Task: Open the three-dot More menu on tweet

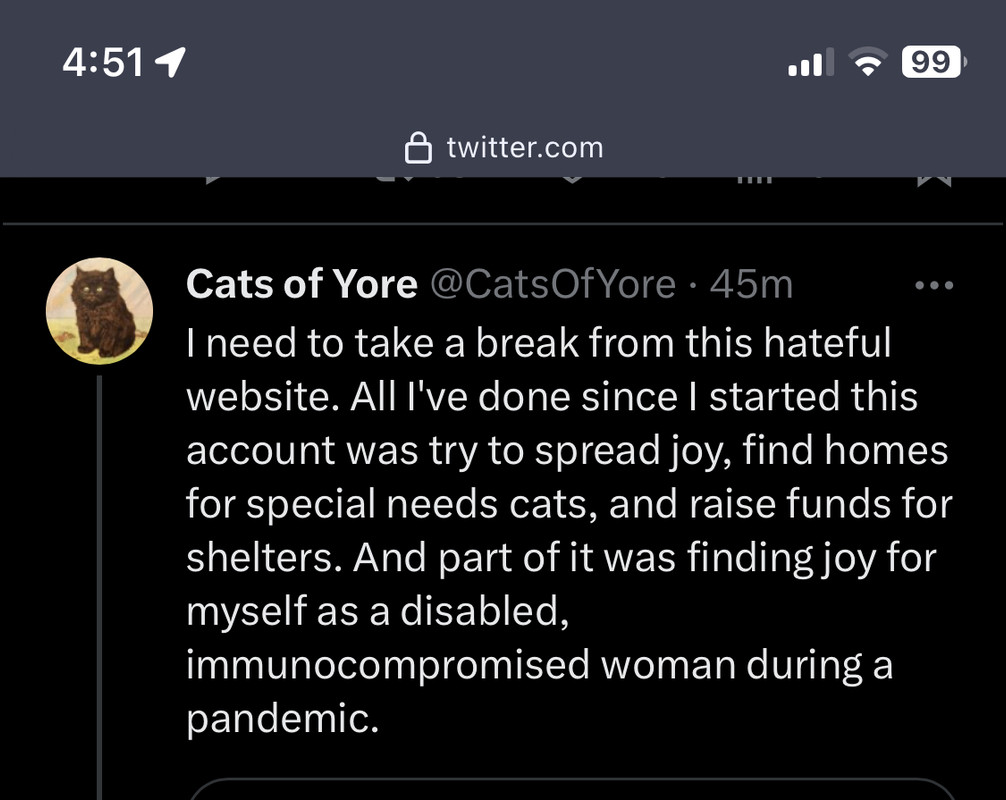Action: pos(934,285)
